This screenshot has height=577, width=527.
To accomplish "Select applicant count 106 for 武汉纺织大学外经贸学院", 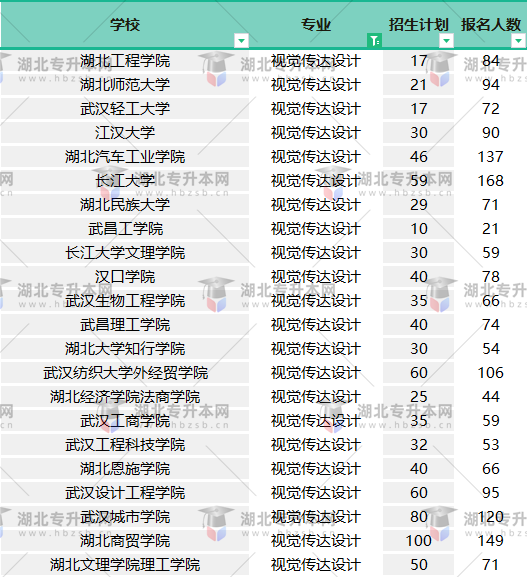I will (491, 373).
